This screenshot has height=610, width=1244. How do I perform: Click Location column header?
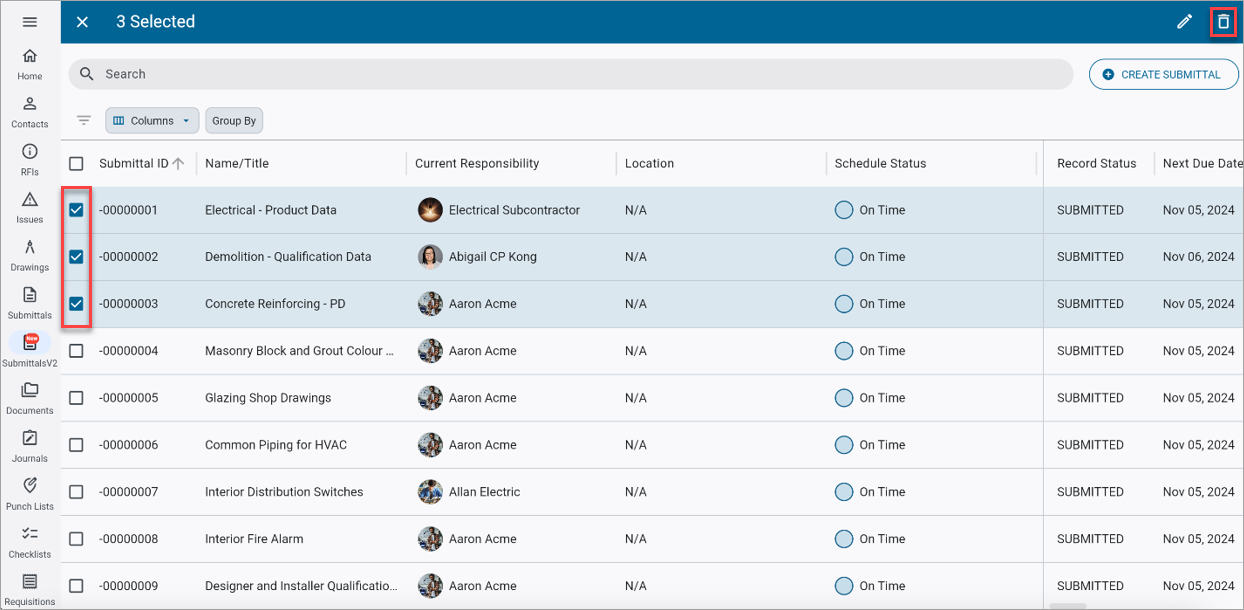click(650, 164)
